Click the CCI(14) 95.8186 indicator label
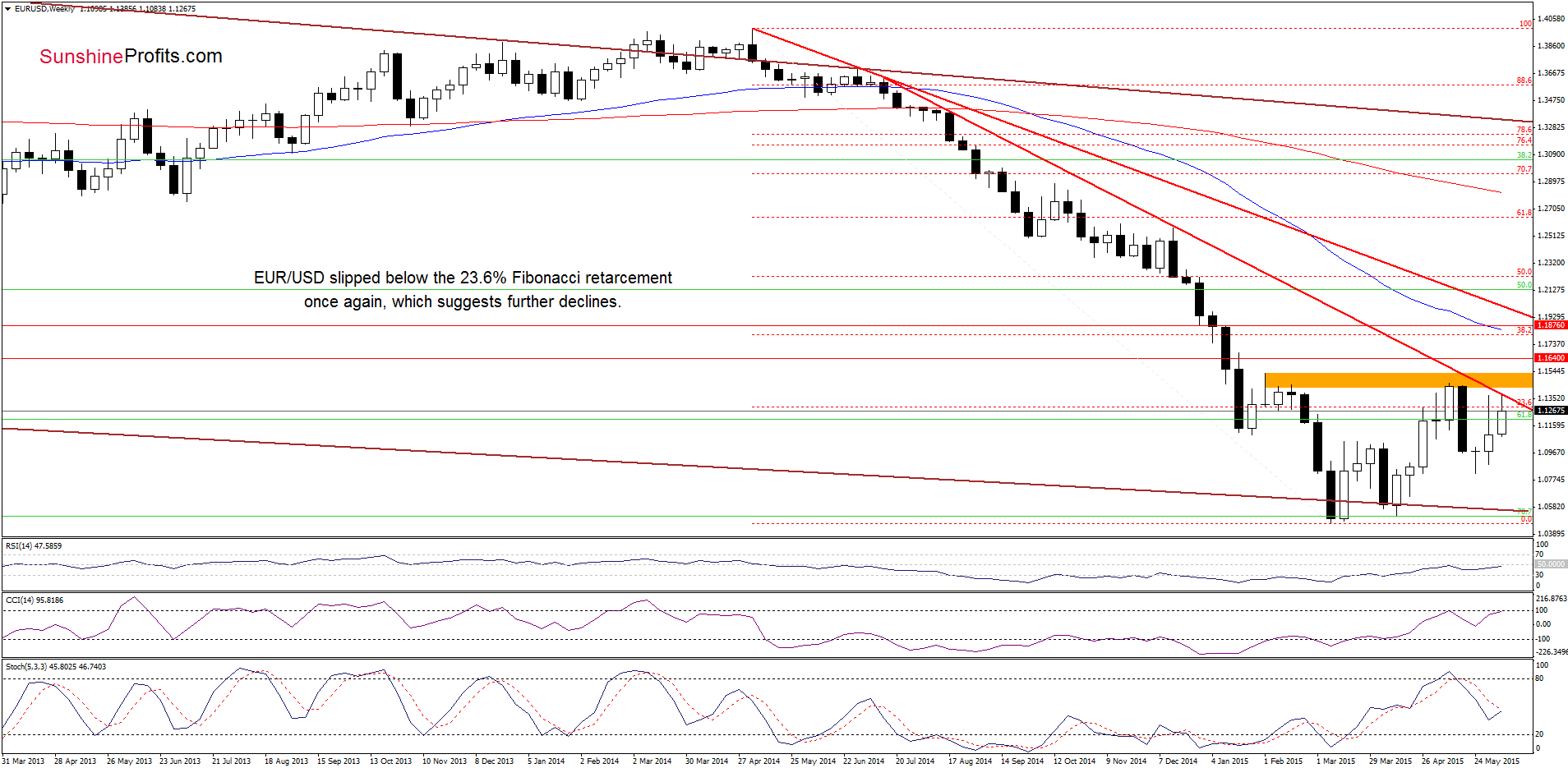The height and width of the screenshot is (768, 1568). (35, 600)
